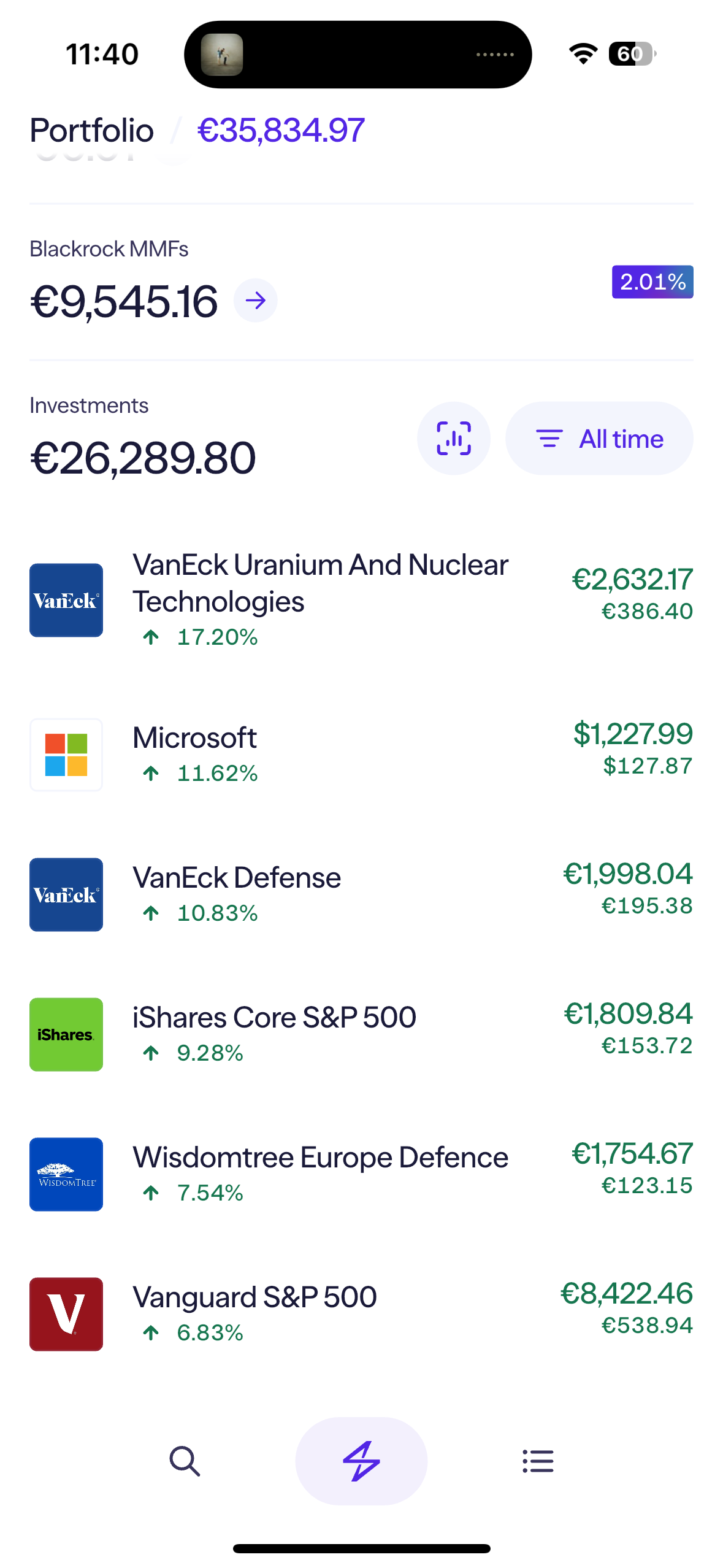Open the lightning bolt home tab
The width and height of the screenshot is (723, 1568).
pos(361,1461)
